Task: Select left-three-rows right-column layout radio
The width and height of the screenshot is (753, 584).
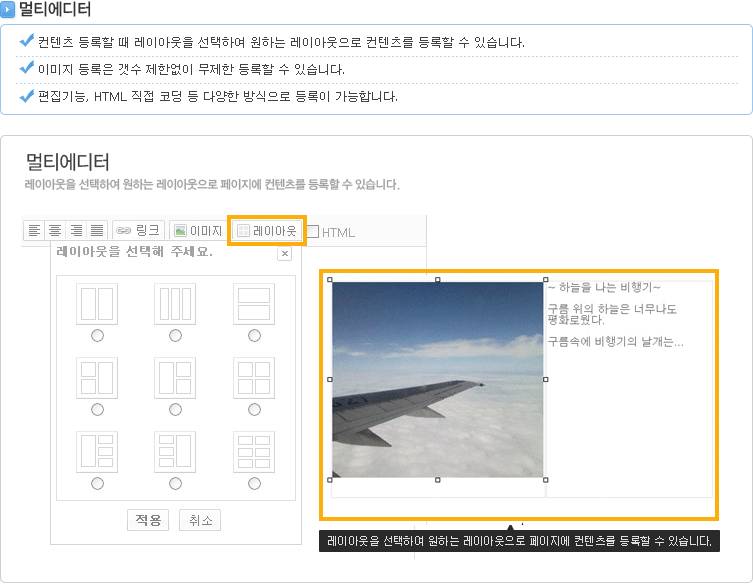Action: coord(175,483)
